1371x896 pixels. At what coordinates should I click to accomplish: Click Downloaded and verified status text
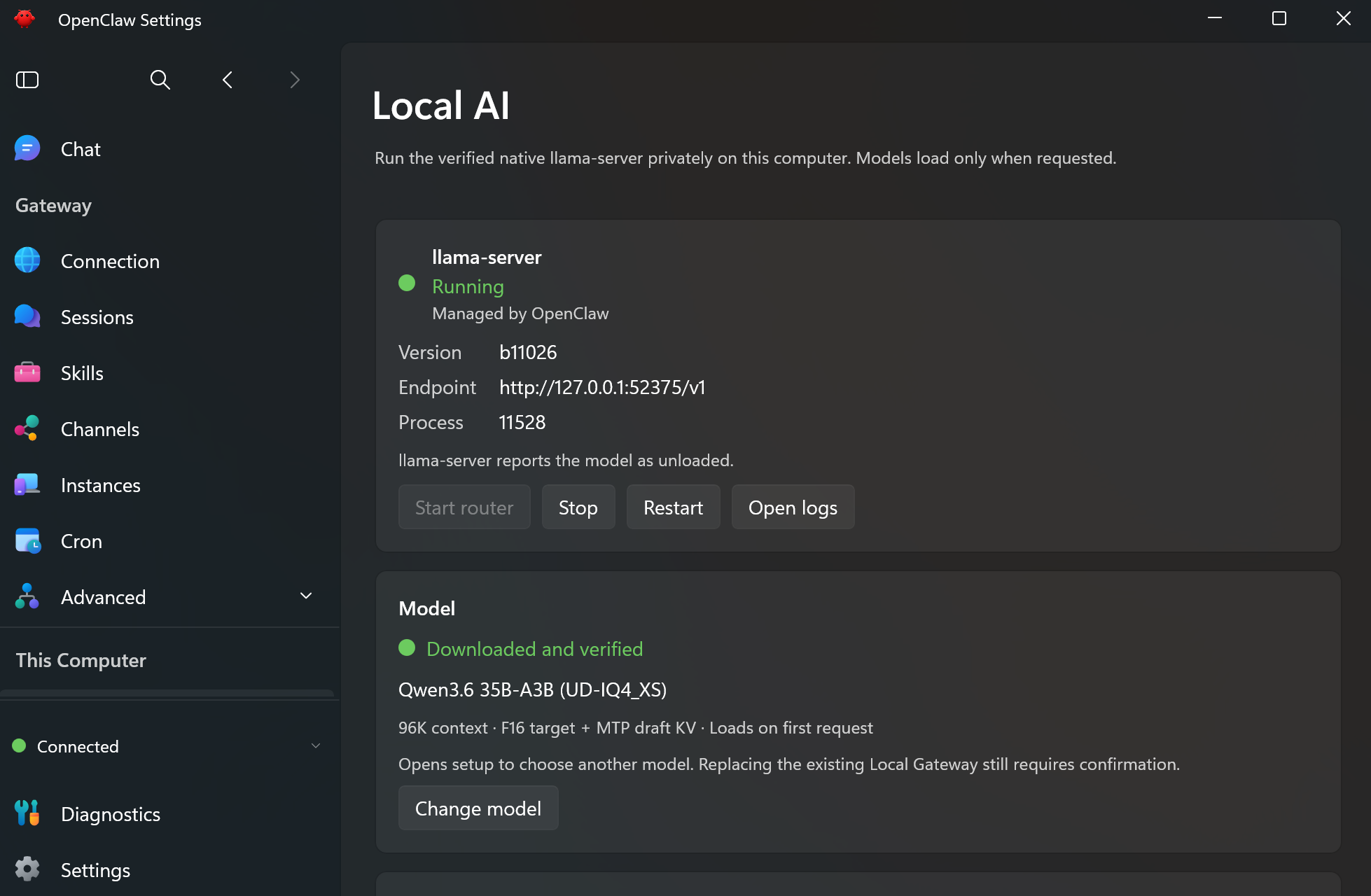[x=534, y=649]
